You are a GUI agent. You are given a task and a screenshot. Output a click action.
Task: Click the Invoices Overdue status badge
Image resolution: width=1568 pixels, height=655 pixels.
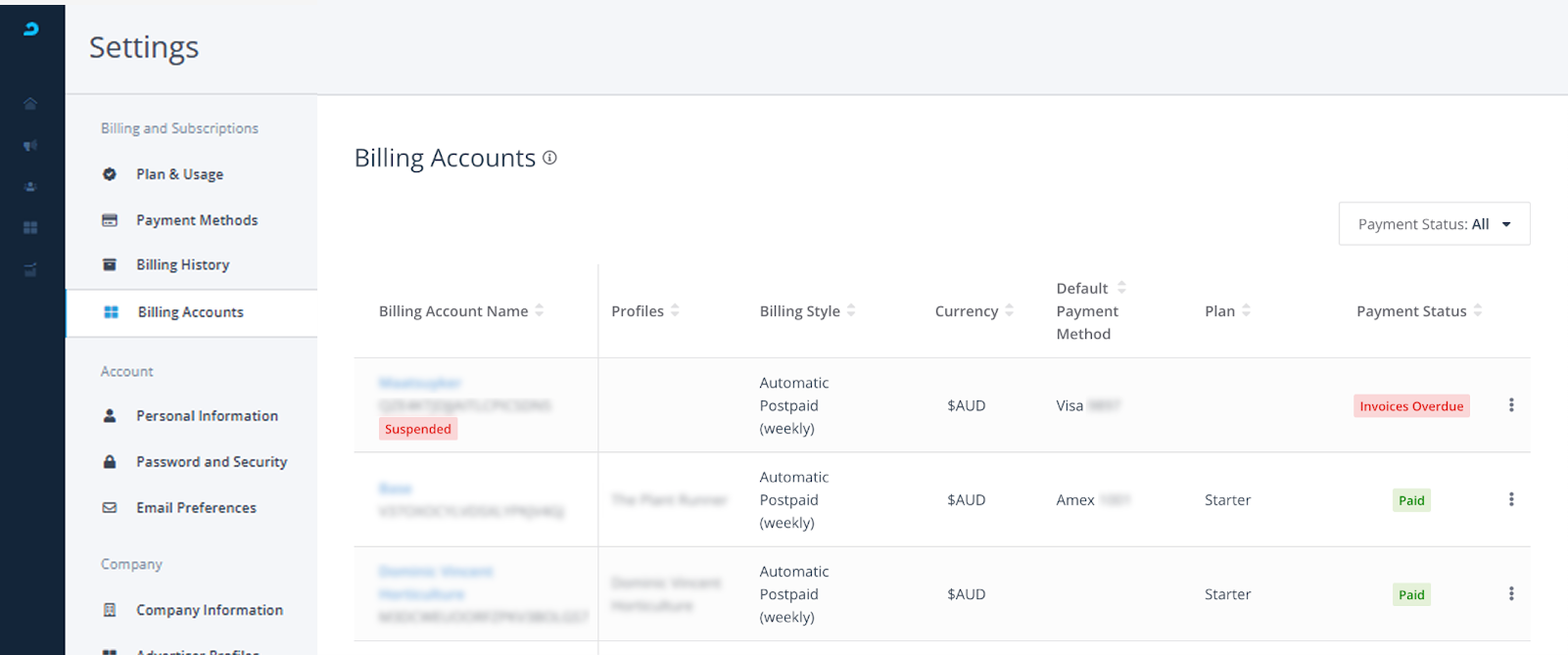coord(1410,406)
